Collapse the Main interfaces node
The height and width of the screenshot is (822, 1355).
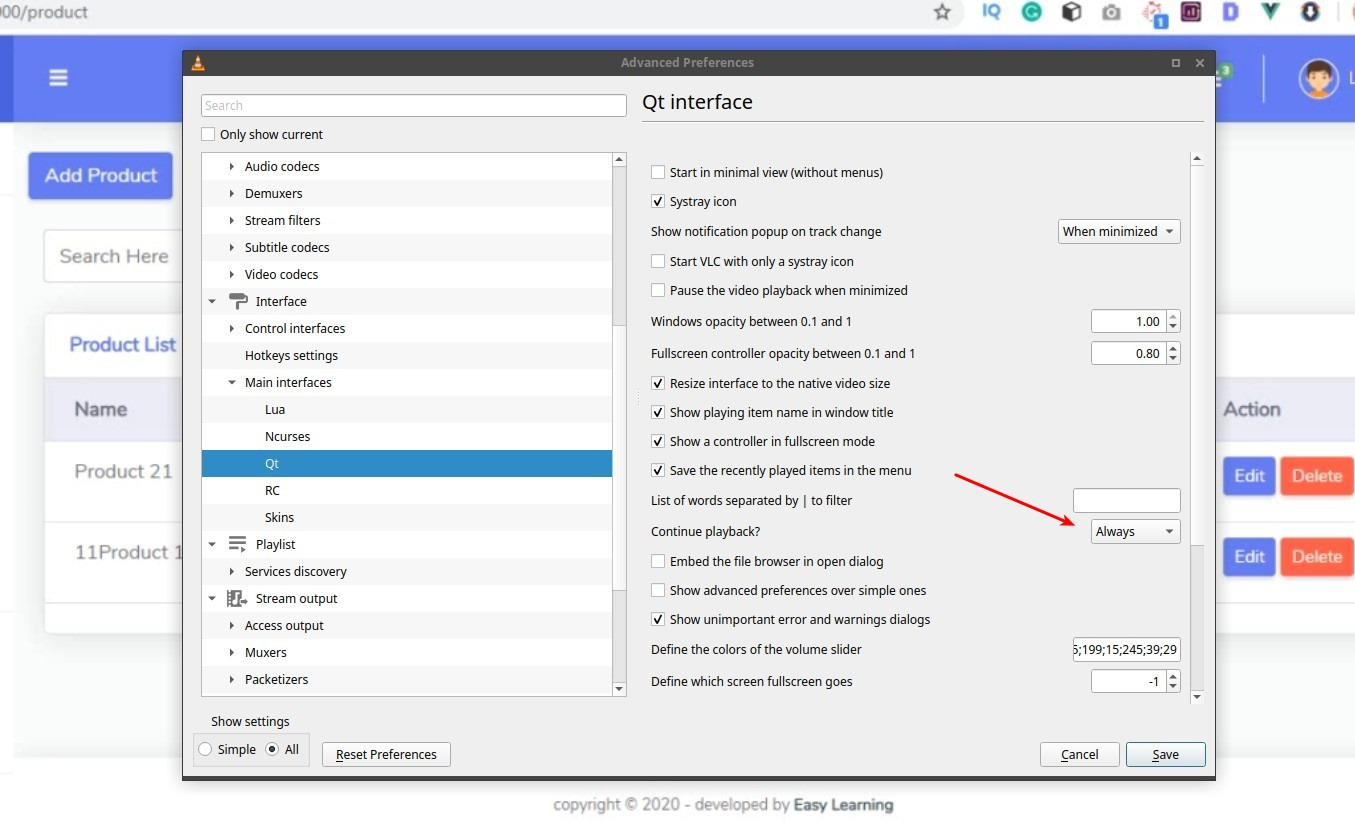point(232,382)
